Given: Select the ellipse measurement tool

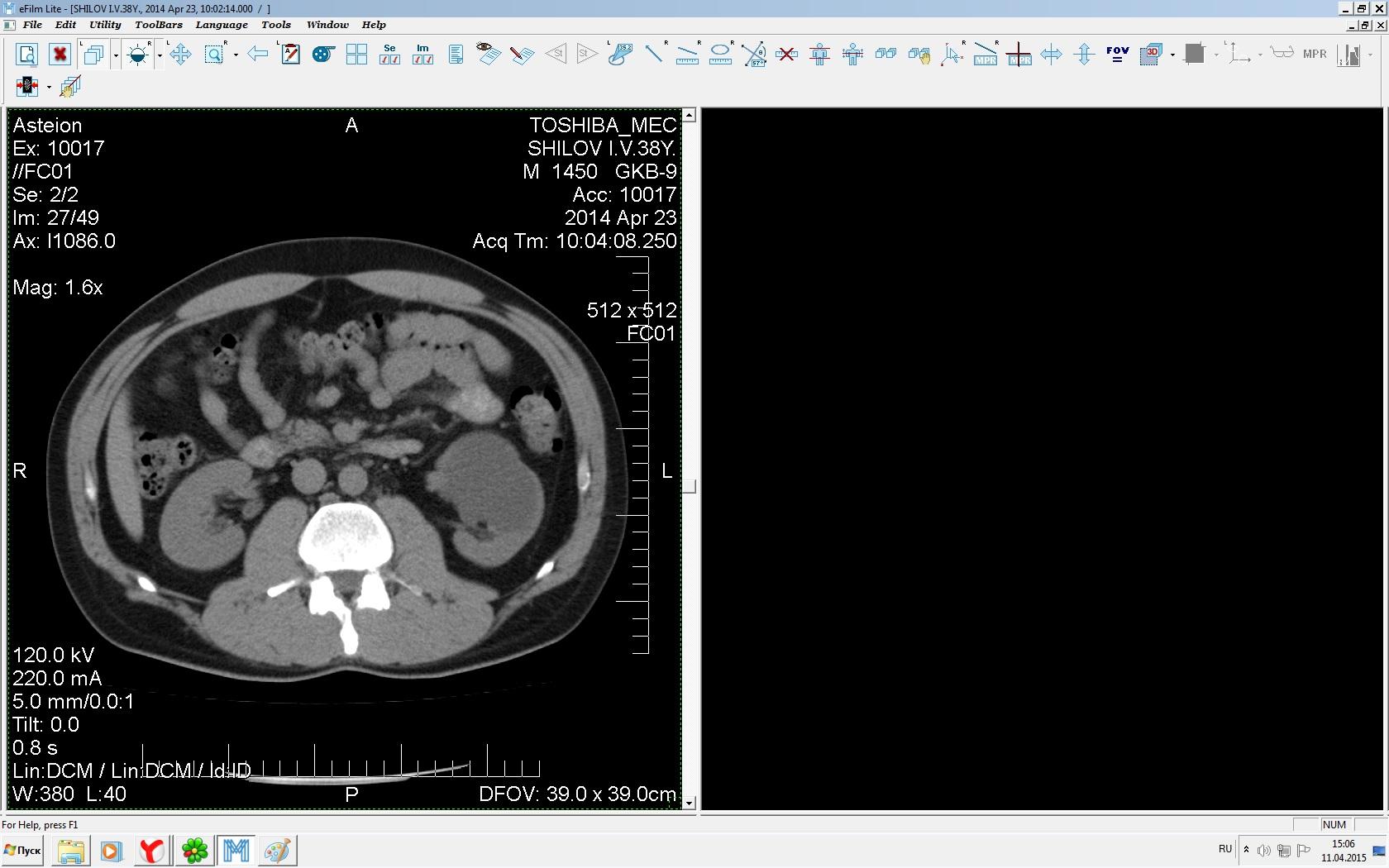Looking at the screenshot, I should [720, 55].
